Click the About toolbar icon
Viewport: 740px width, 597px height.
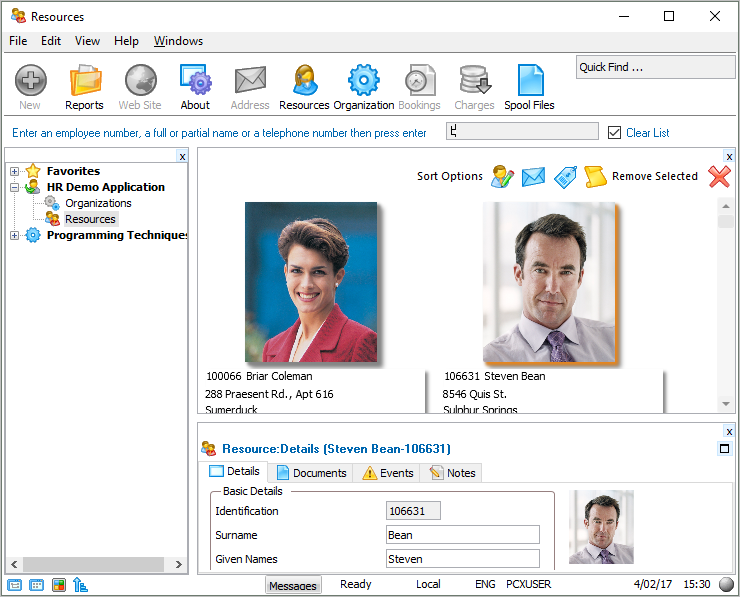click(x=195, y=81)
